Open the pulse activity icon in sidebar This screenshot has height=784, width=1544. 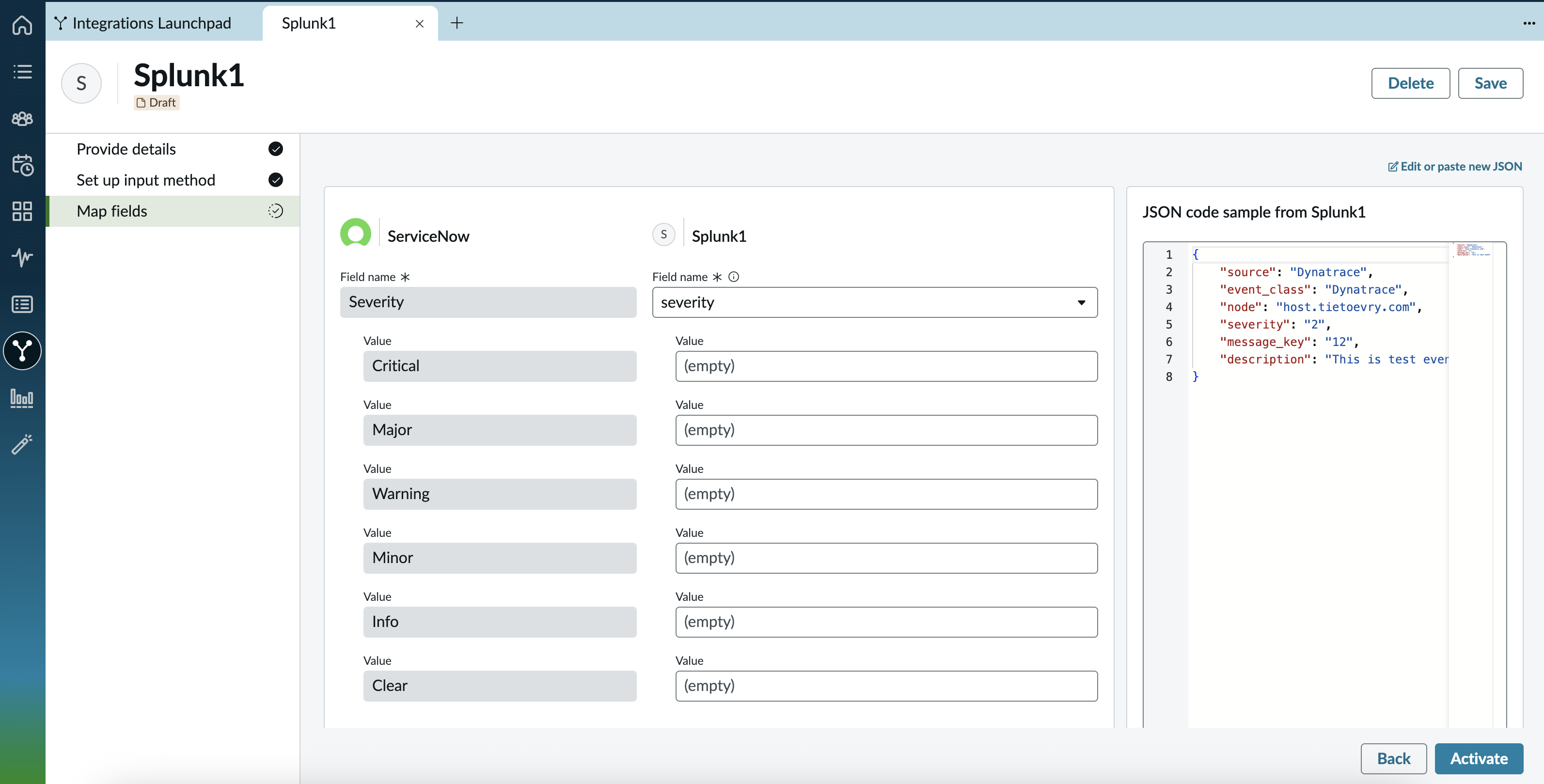coord(22,257)
